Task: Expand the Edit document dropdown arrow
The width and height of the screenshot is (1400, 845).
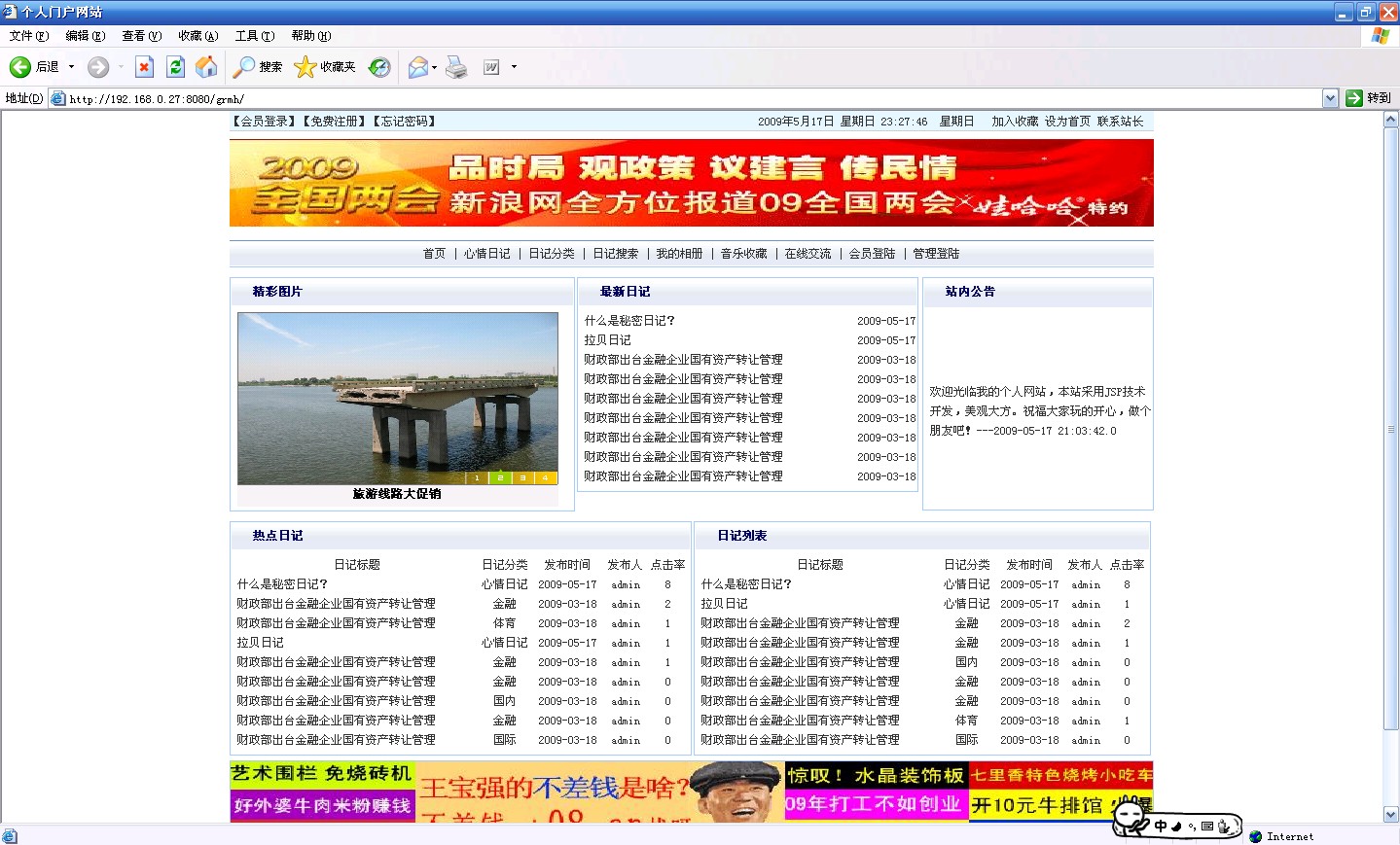Action: tap(514, 67)
